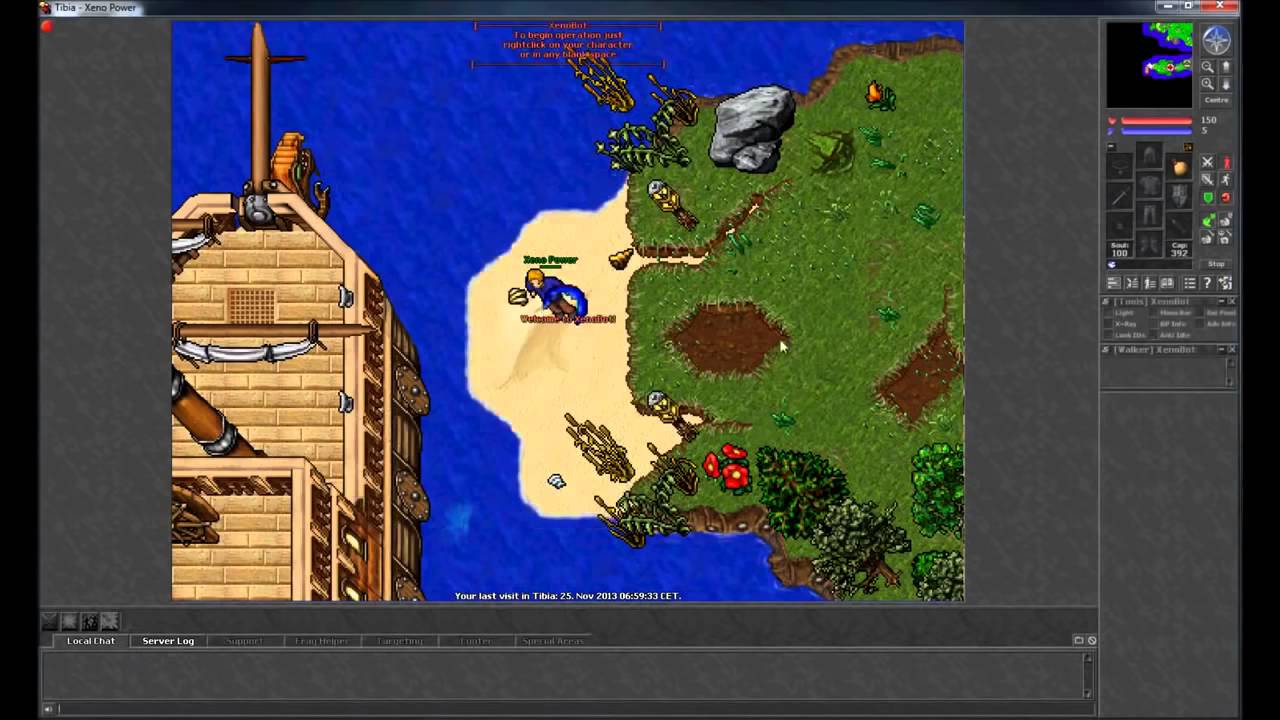Move minimap one floor down

click(x=1226, y=83)
